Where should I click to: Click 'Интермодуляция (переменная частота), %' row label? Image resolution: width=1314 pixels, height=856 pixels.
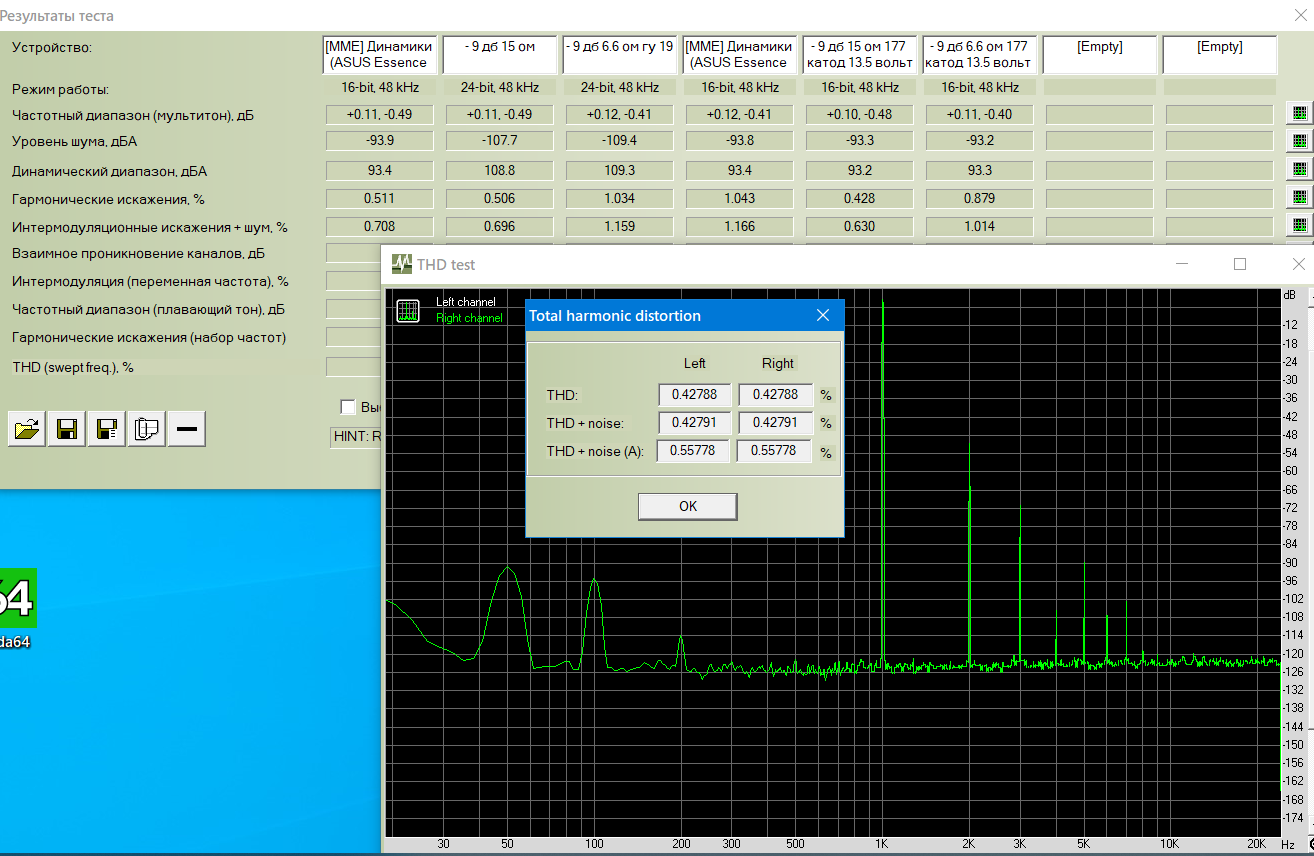coord(150,282)
